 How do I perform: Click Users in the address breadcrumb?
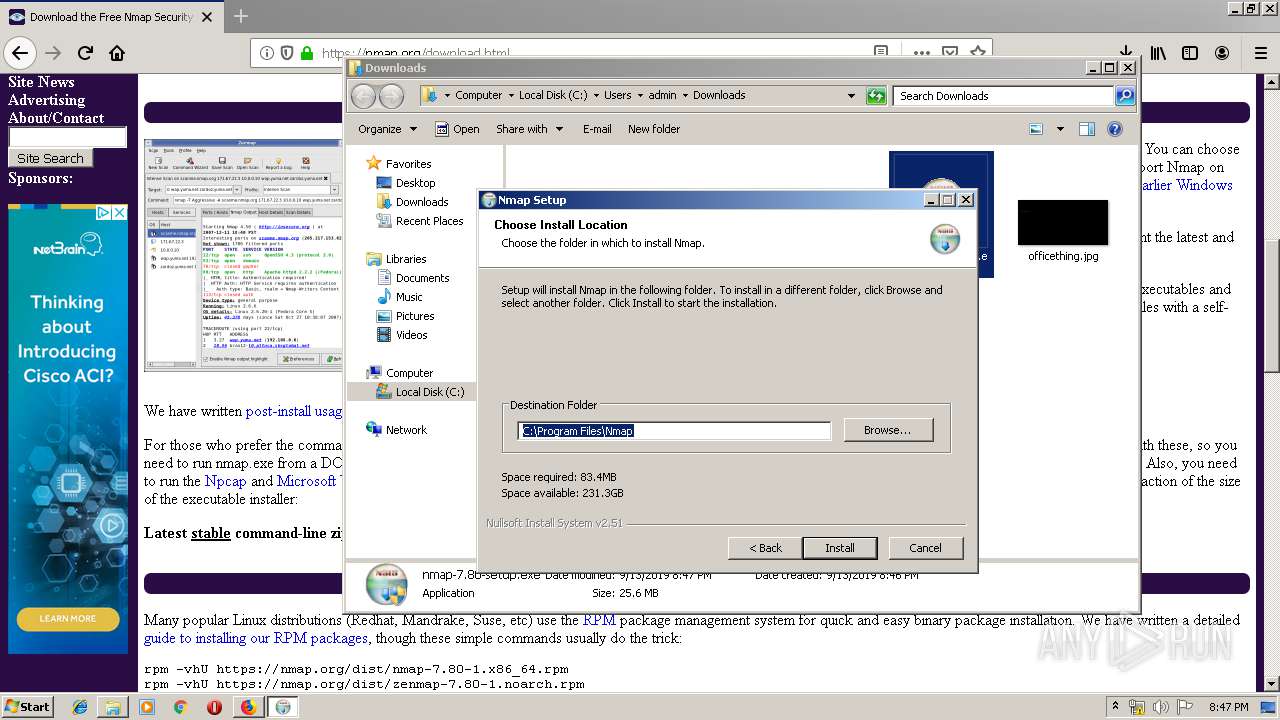click(617, 95)
